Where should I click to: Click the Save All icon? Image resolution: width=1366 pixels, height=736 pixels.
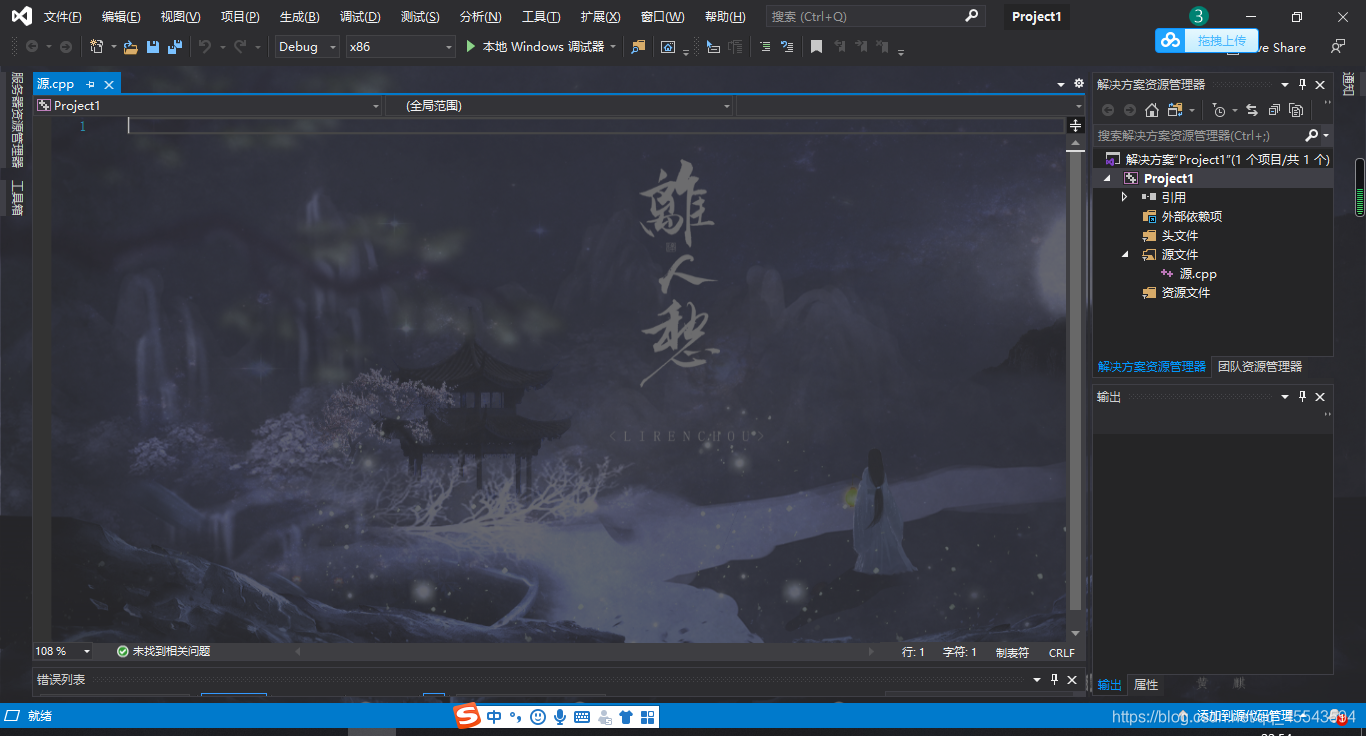coord(175,46)
